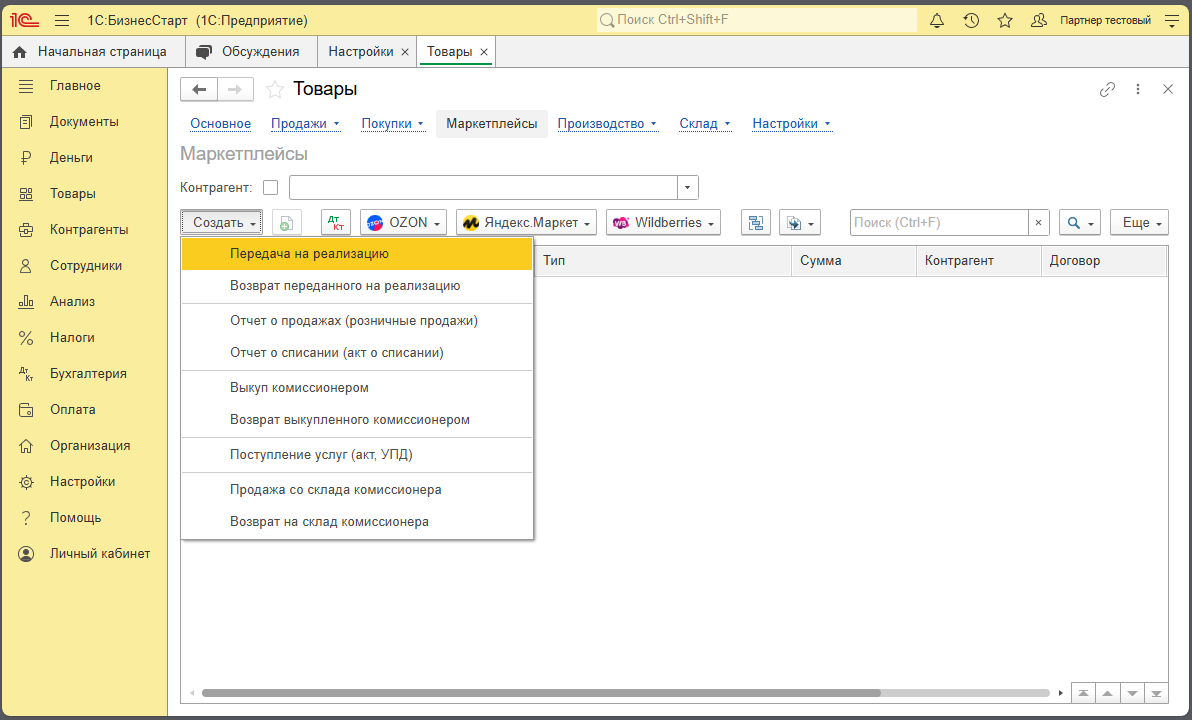This screenshot has height=720, width=1192.
Task: Open the OZON dropdown button
Action: pyautogui.click(x=403, y=223)
